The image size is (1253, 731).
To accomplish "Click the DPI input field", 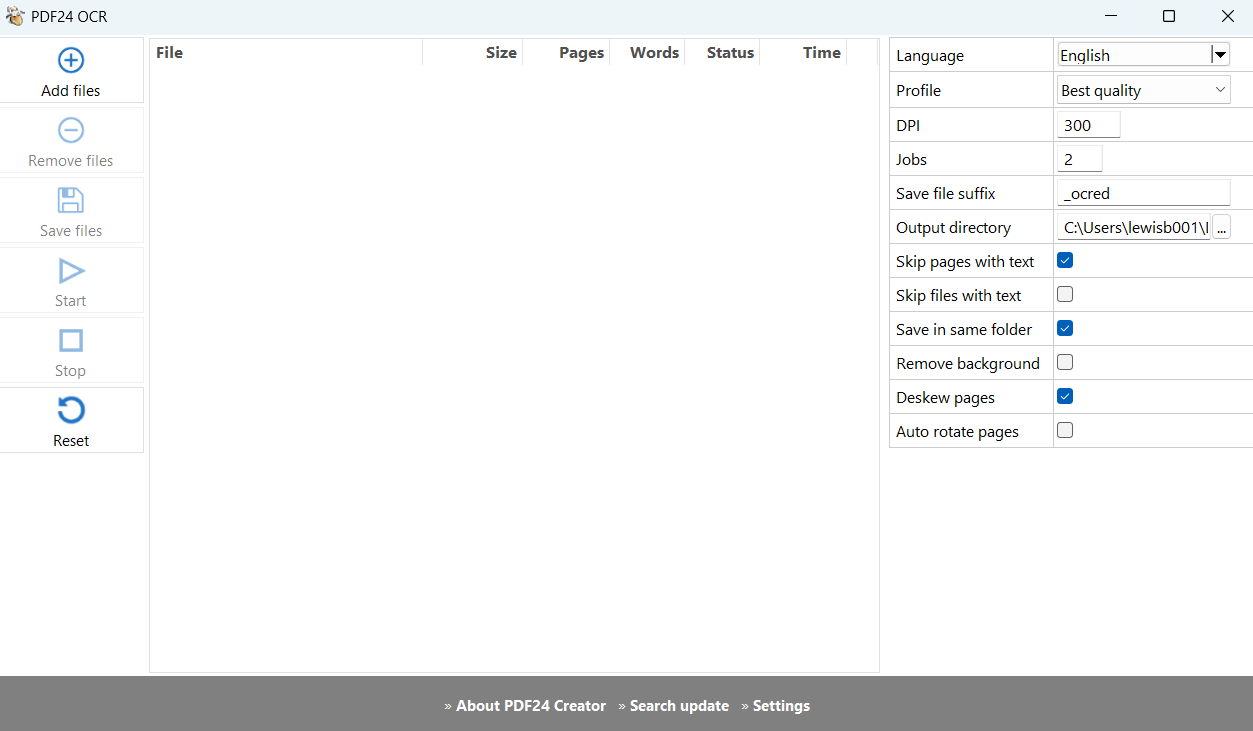I will tap(1089, 125).
